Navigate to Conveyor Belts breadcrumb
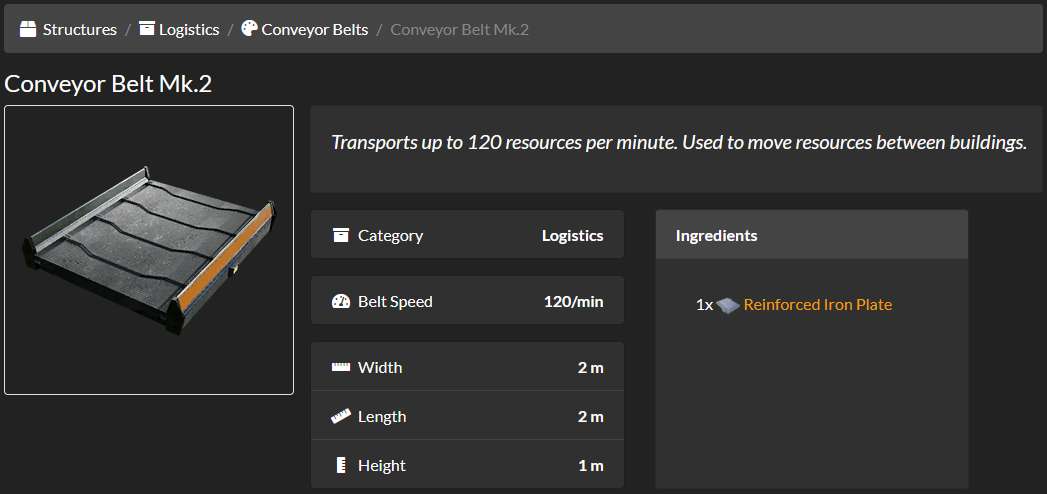 [x=314, y=30]
